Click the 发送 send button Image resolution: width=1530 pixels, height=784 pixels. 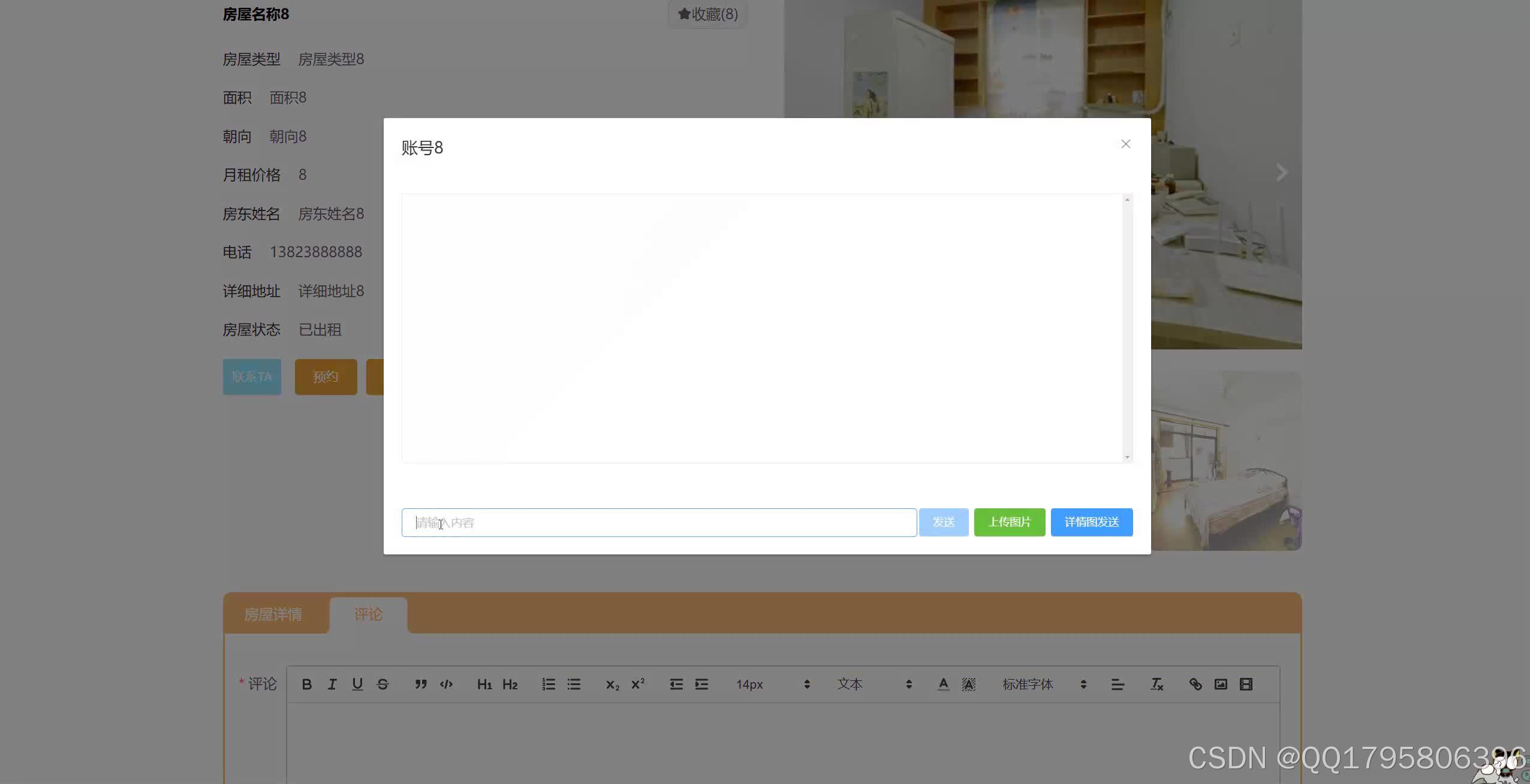[943, 522]
